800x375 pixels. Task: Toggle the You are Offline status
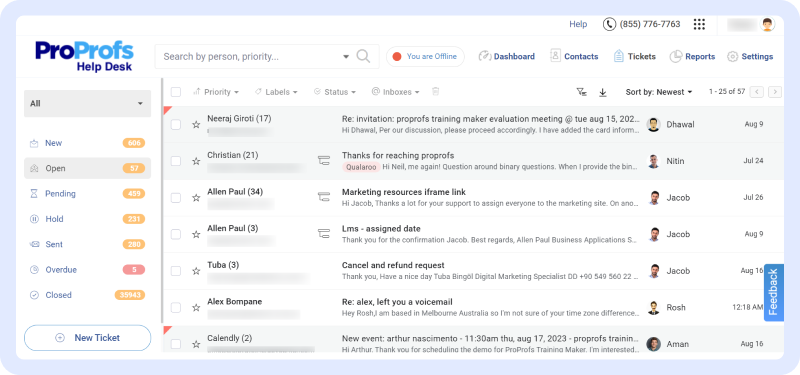point(425,57)
